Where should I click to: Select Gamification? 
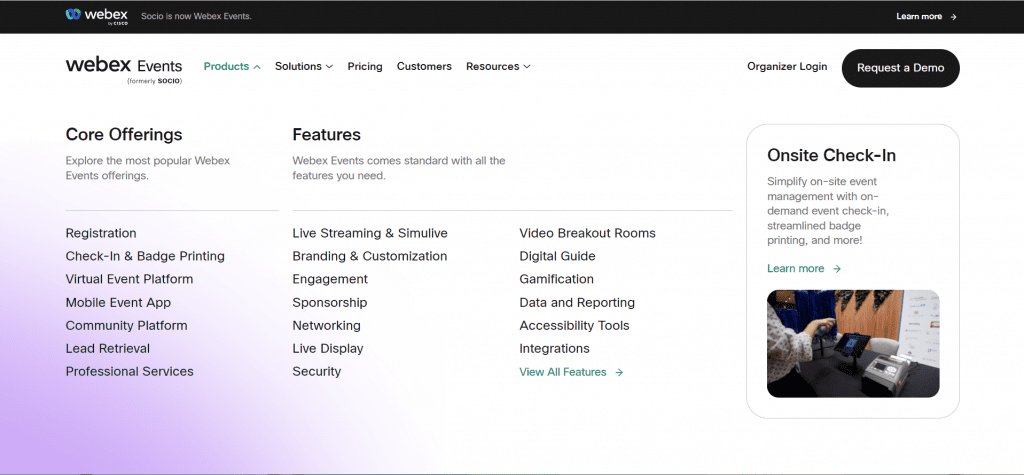tap(556, 279)
